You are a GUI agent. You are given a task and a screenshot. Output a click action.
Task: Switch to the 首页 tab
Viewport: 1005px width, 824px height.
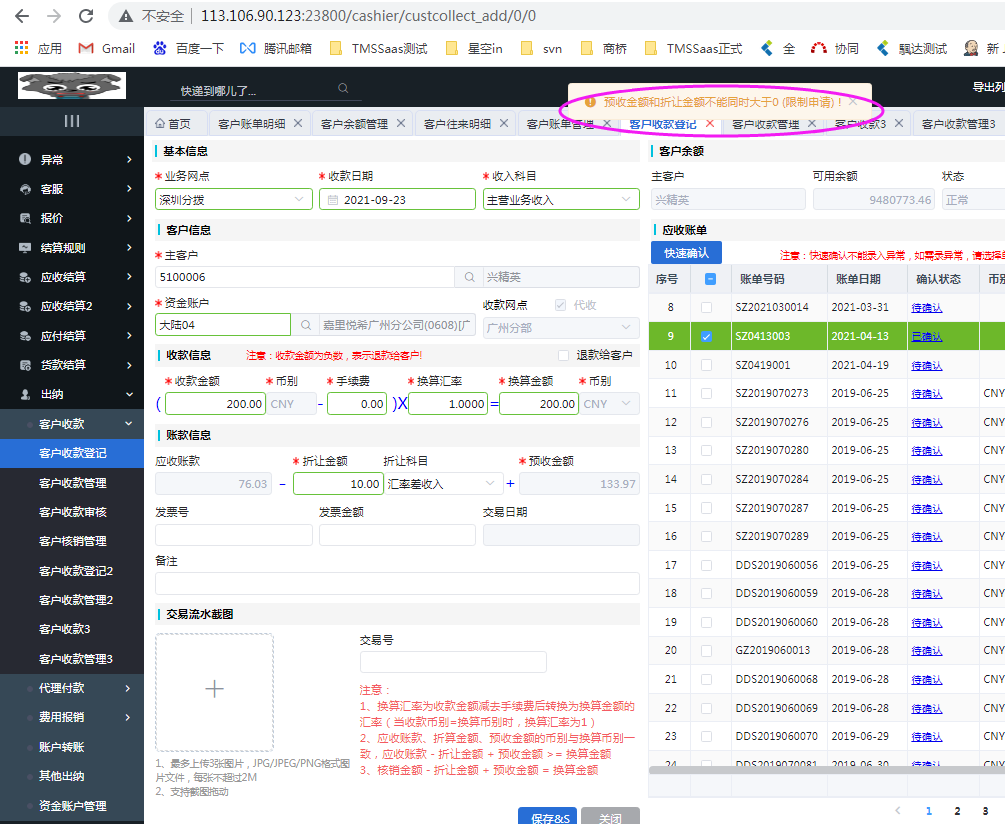pos(174,124)
